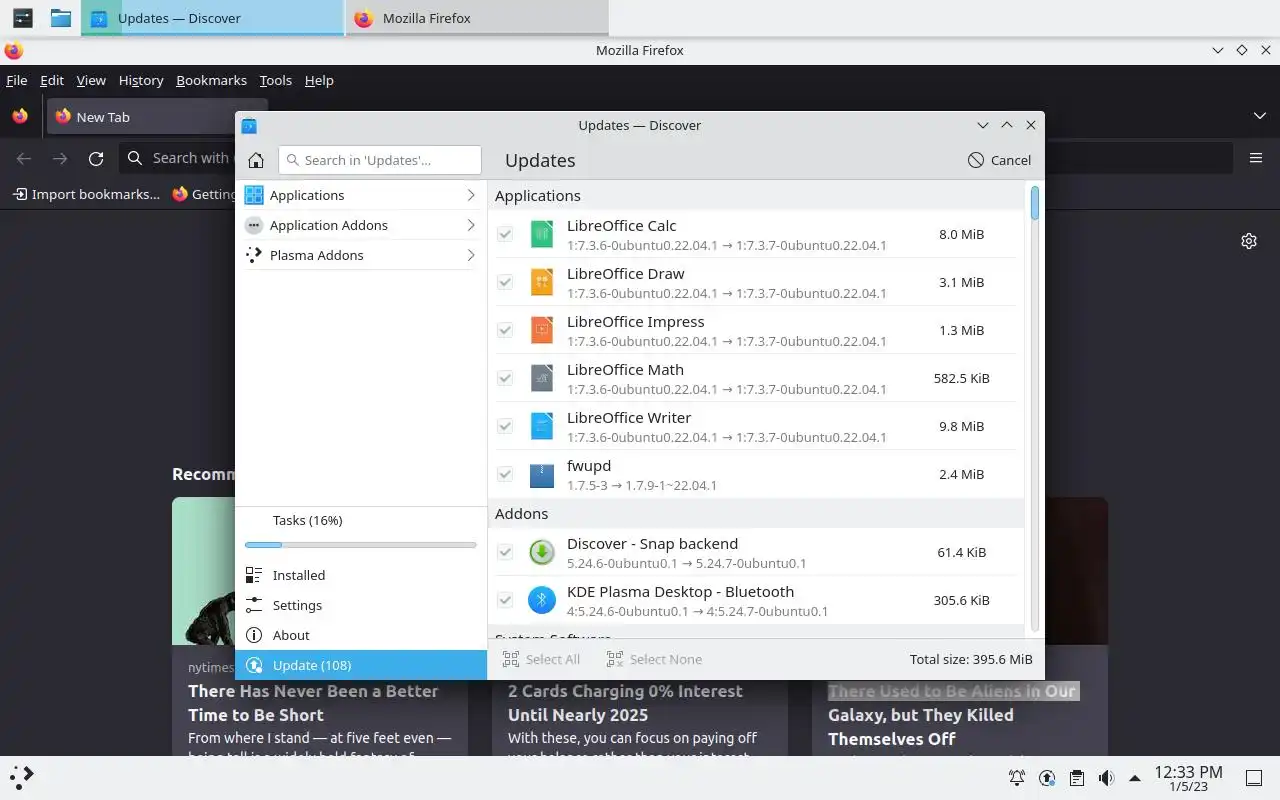Open the Installed section
This screenshot has width=1280, height=800.
[361, 575]
